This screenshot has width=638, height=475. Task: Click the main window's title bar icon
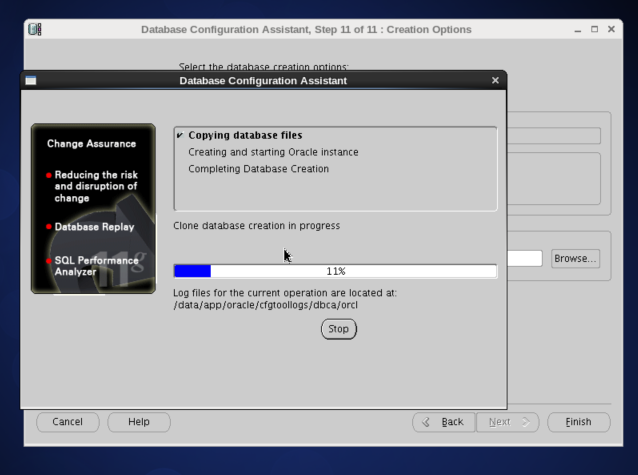coord(35,29)
